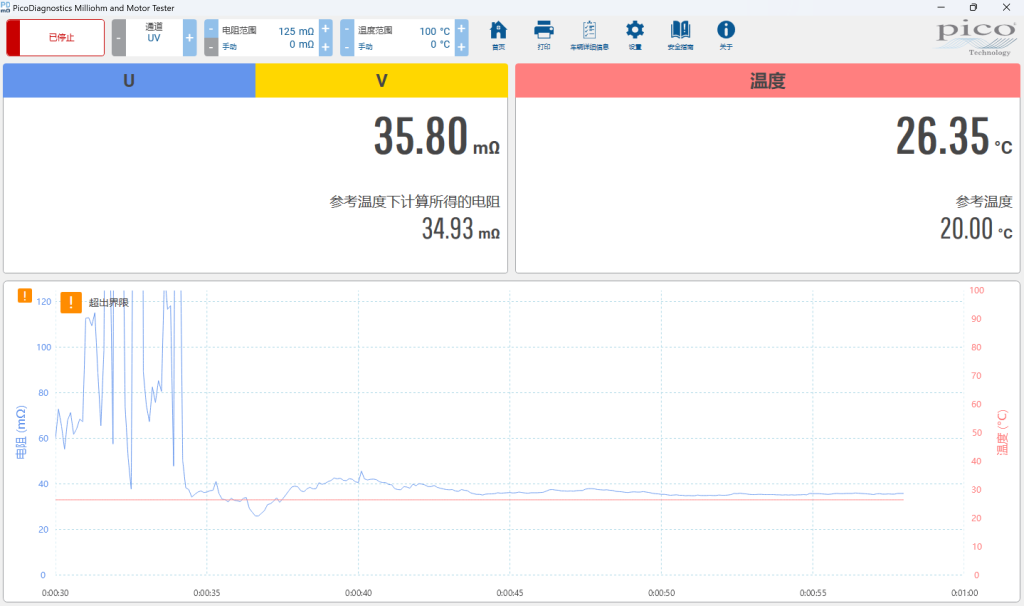Click the small orange warning icon at chart corner

click(x=25, y=296)
